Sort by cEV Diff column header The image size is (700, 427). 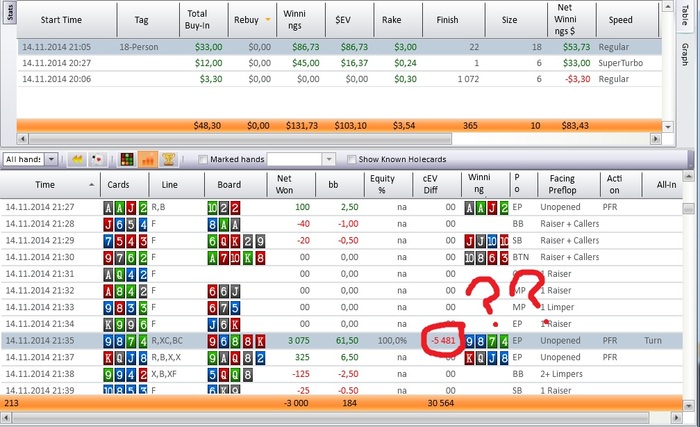pos(430,184)
